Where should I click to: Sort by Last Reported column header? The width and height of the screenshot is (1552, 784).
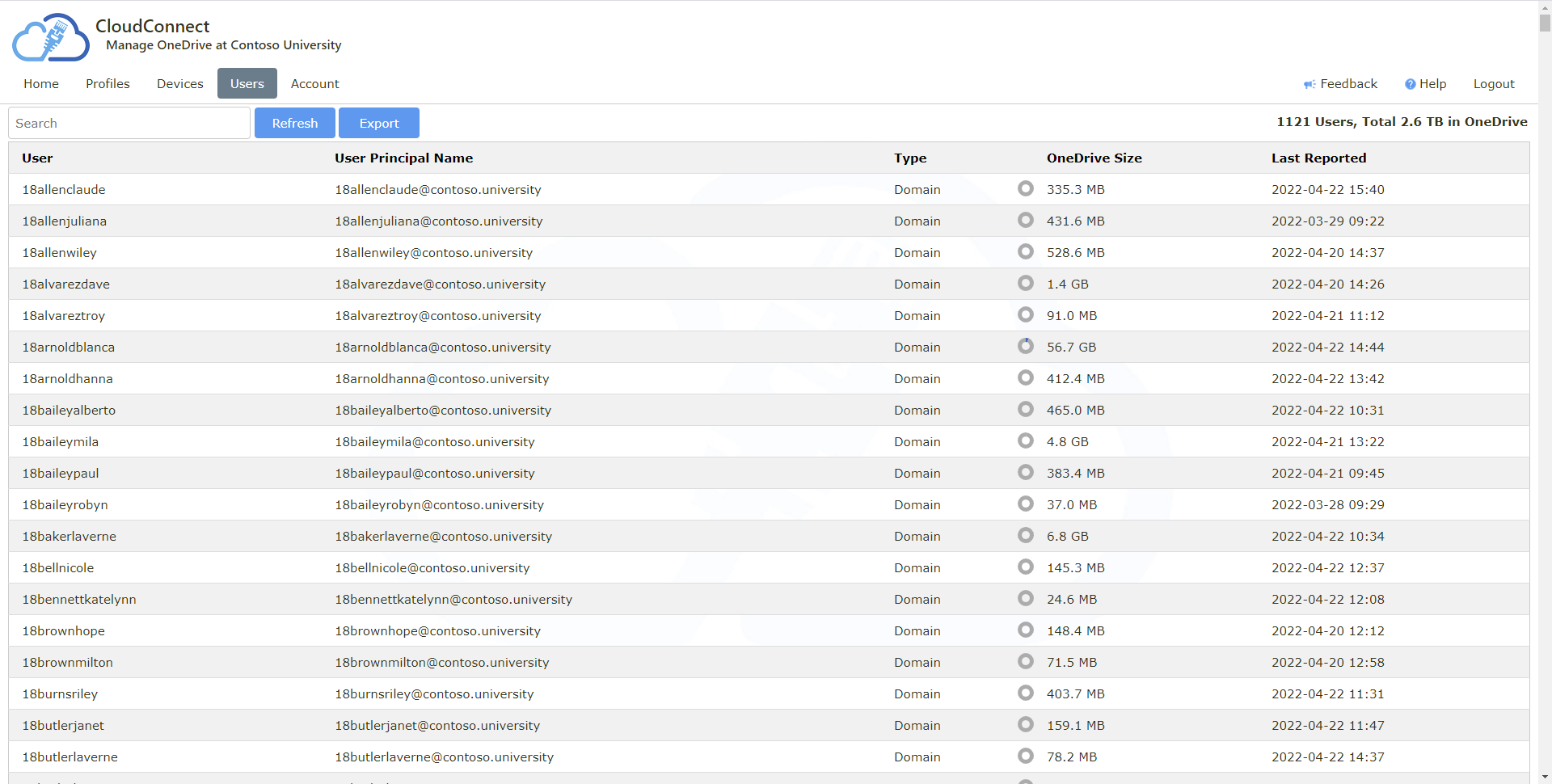tap(1318, 158)
